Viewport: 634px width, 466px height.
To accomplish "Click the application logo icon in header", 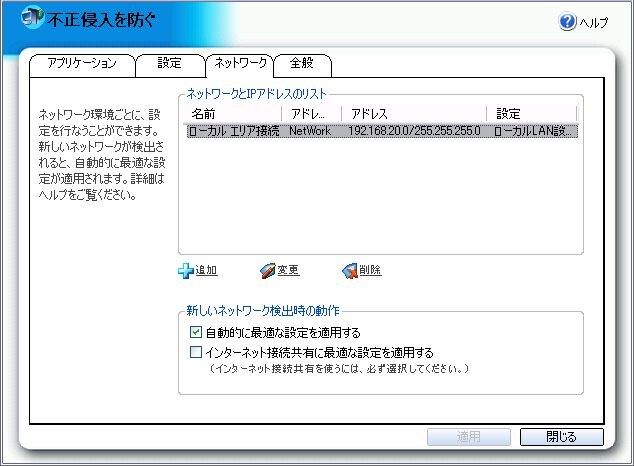I will [32, 17].
